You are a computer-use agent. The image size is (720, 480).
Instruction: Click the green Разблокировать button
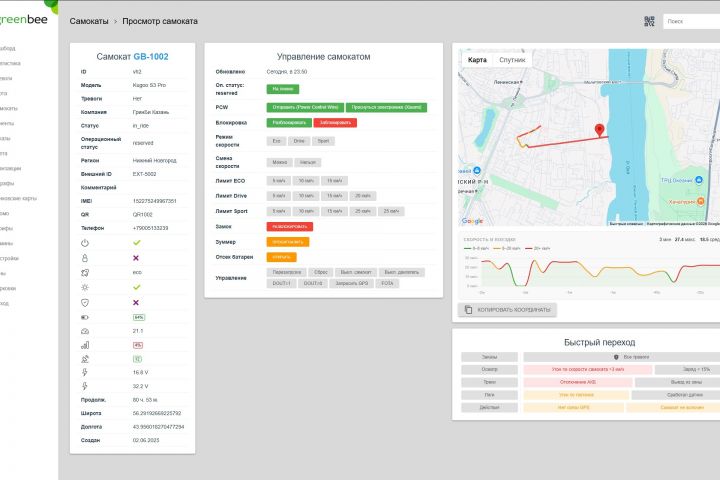coord(289,123)
